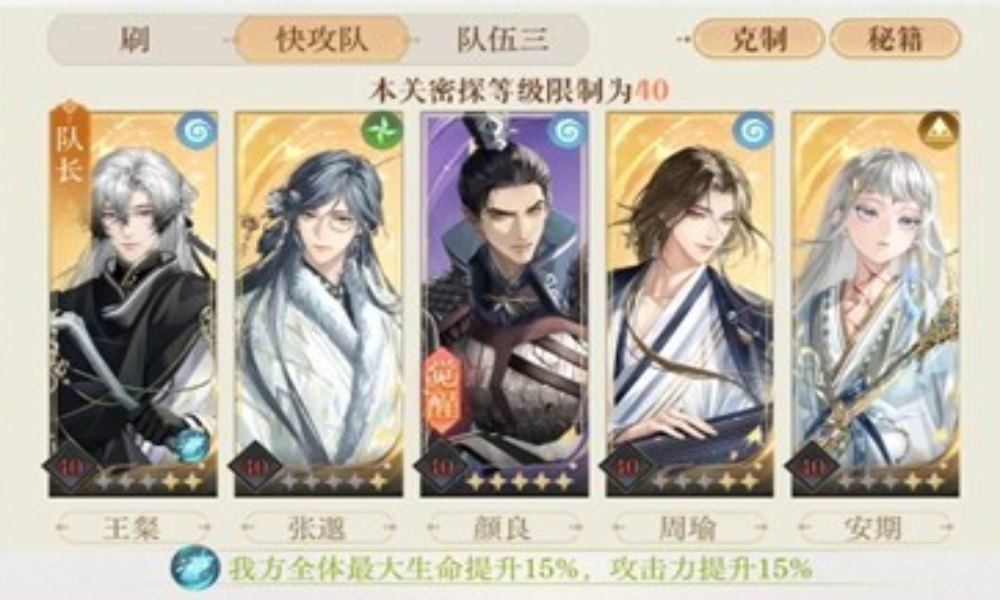The width and height of the screenshot is (1000, 600).
Task: Select the 快攻队 team tab
Action: pos(321,40)
